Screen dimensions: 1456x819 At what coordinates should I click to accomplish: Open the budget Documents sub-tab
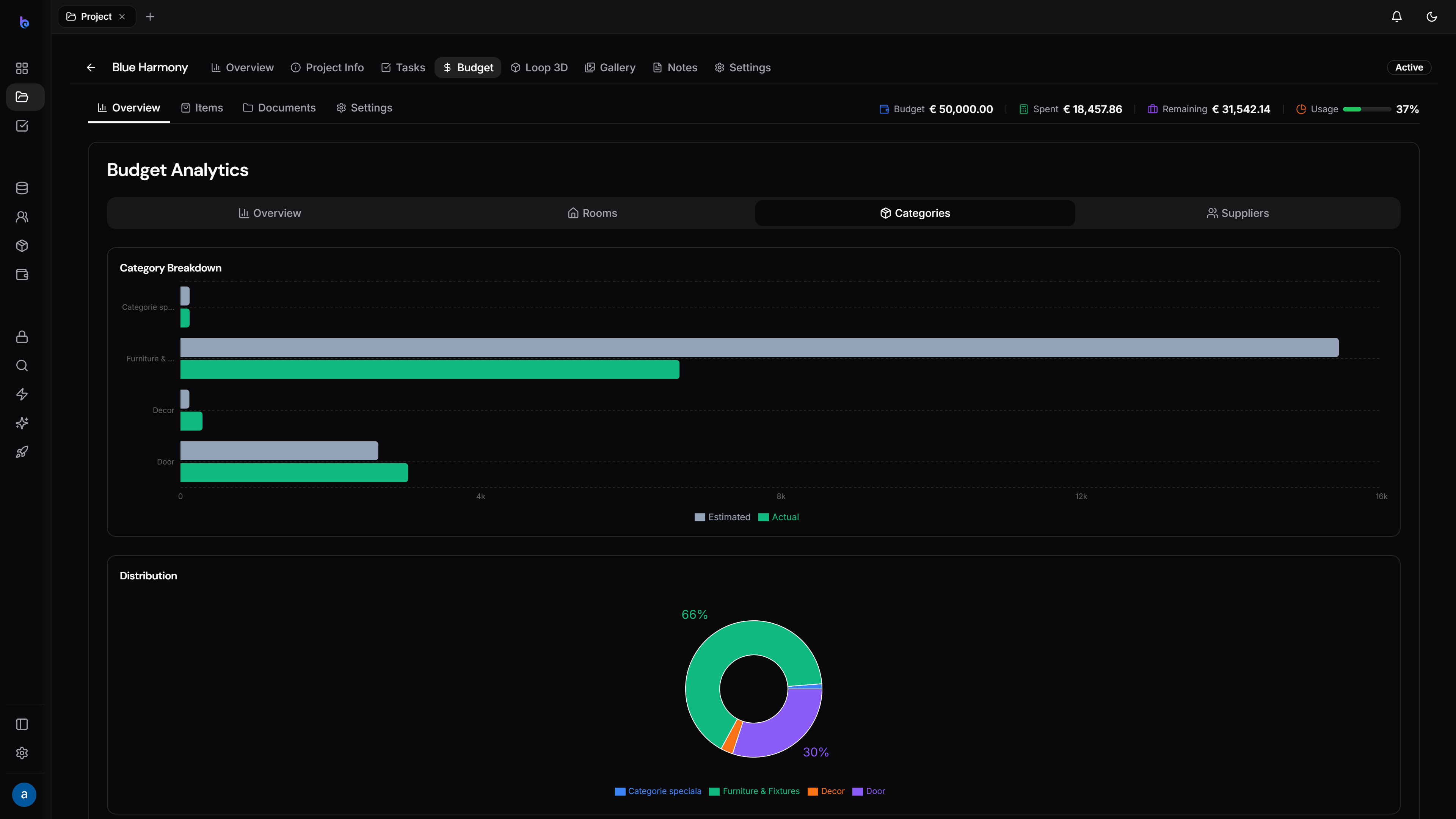pos(279,107)
